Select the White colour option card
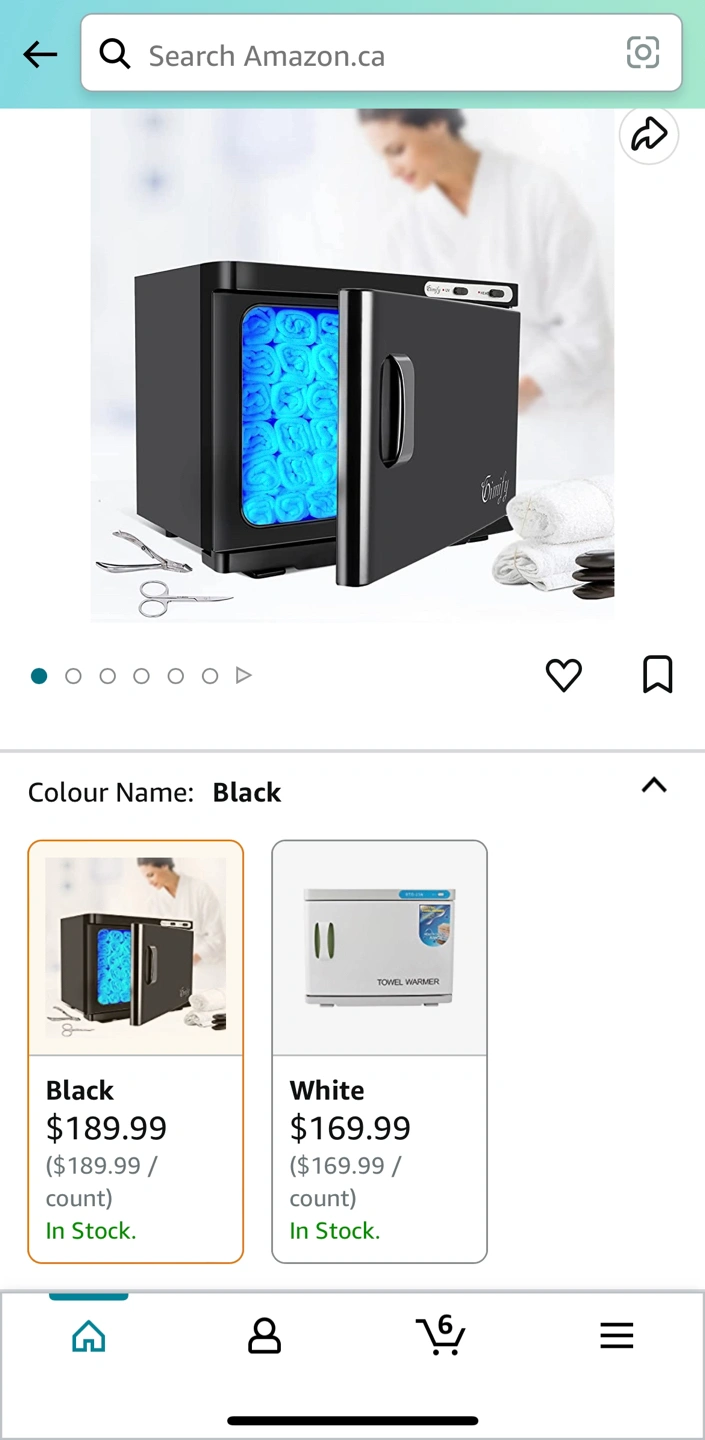705x1440 pixels. tap(380, 1052)
